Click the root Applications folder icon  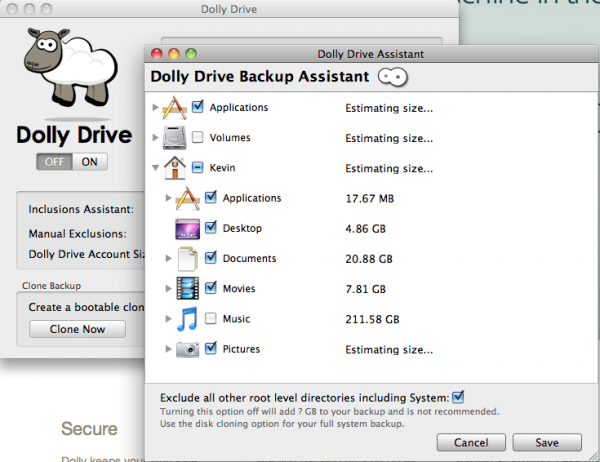[x=174, y=108]
